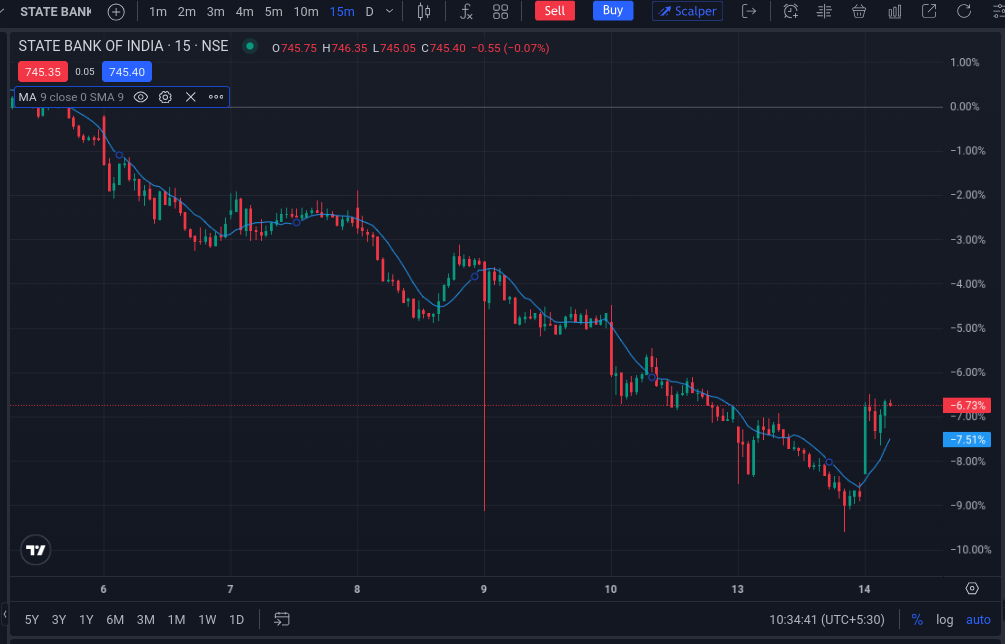Click the -7.51% moving average label
1005x644 pixels.
pos(967,440)
